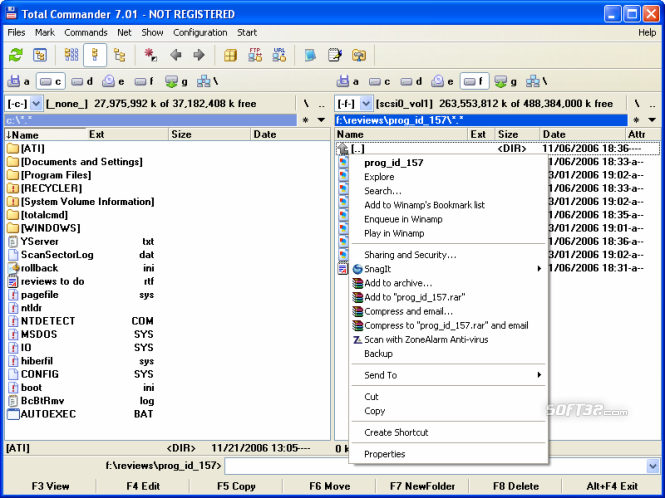Go to root in the left panel
This screenshot has width=665, height=498.
tap(306, 104)
